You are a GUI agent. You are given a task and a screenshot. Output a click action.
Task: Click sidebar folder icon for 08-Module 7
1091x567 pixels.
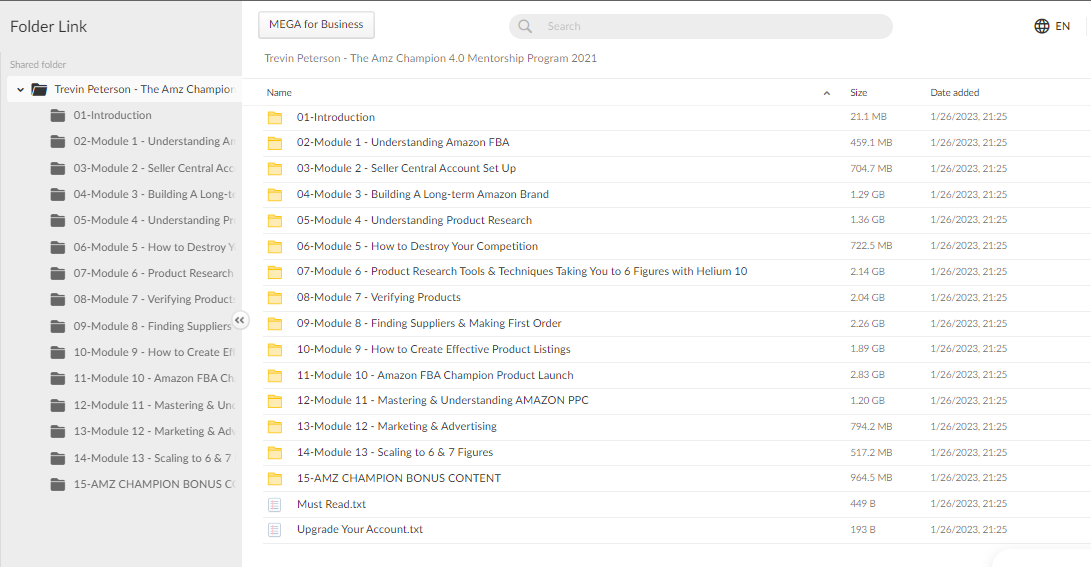pos(58,300)
